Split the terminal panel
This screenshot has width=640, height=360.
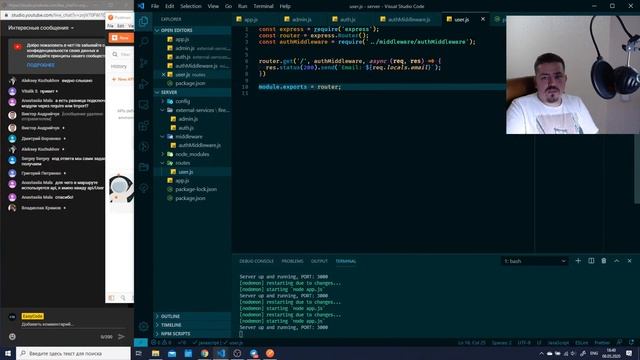pos(591,261)
